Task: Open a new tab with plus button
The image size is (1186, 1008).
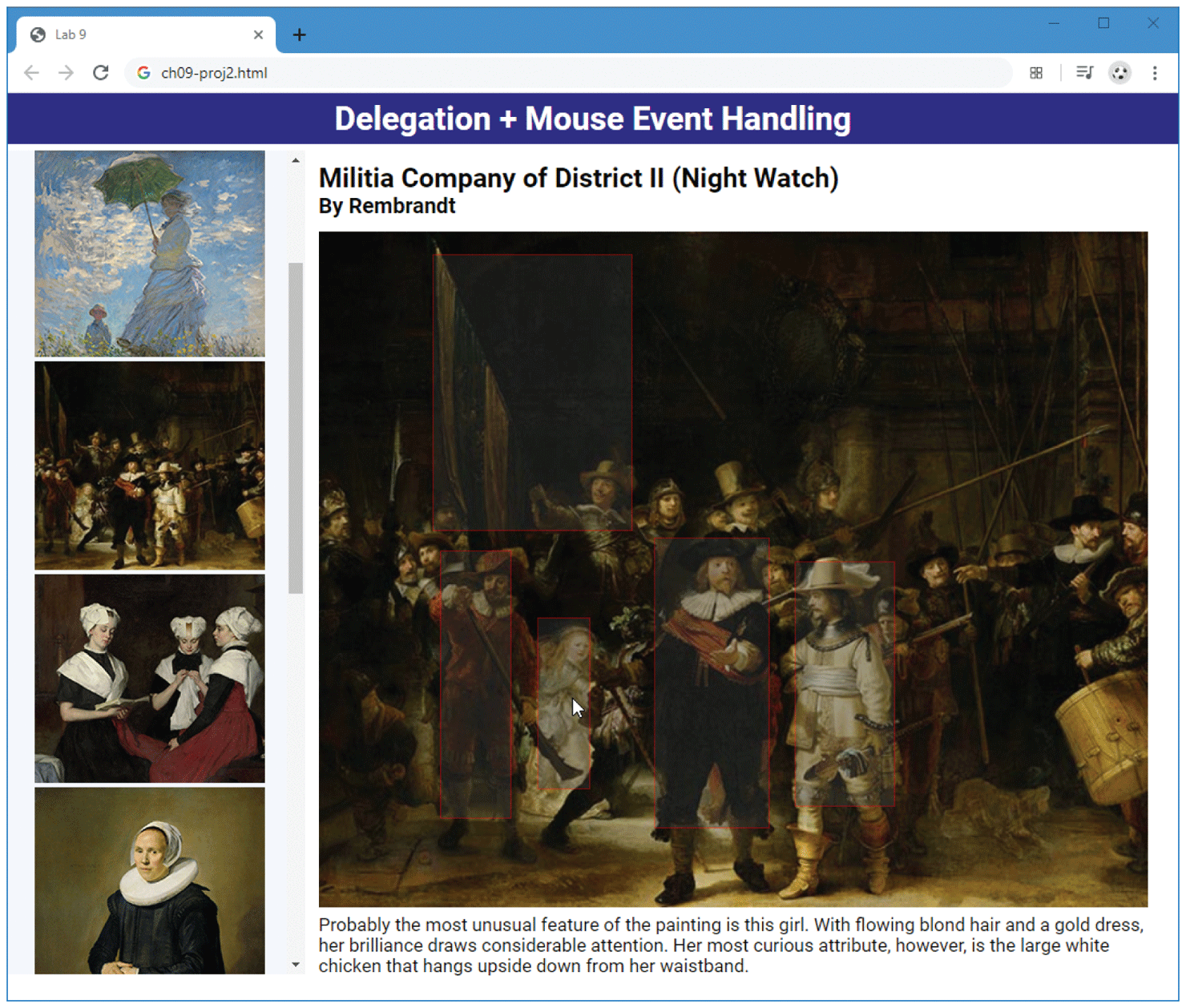Action: 299,34
